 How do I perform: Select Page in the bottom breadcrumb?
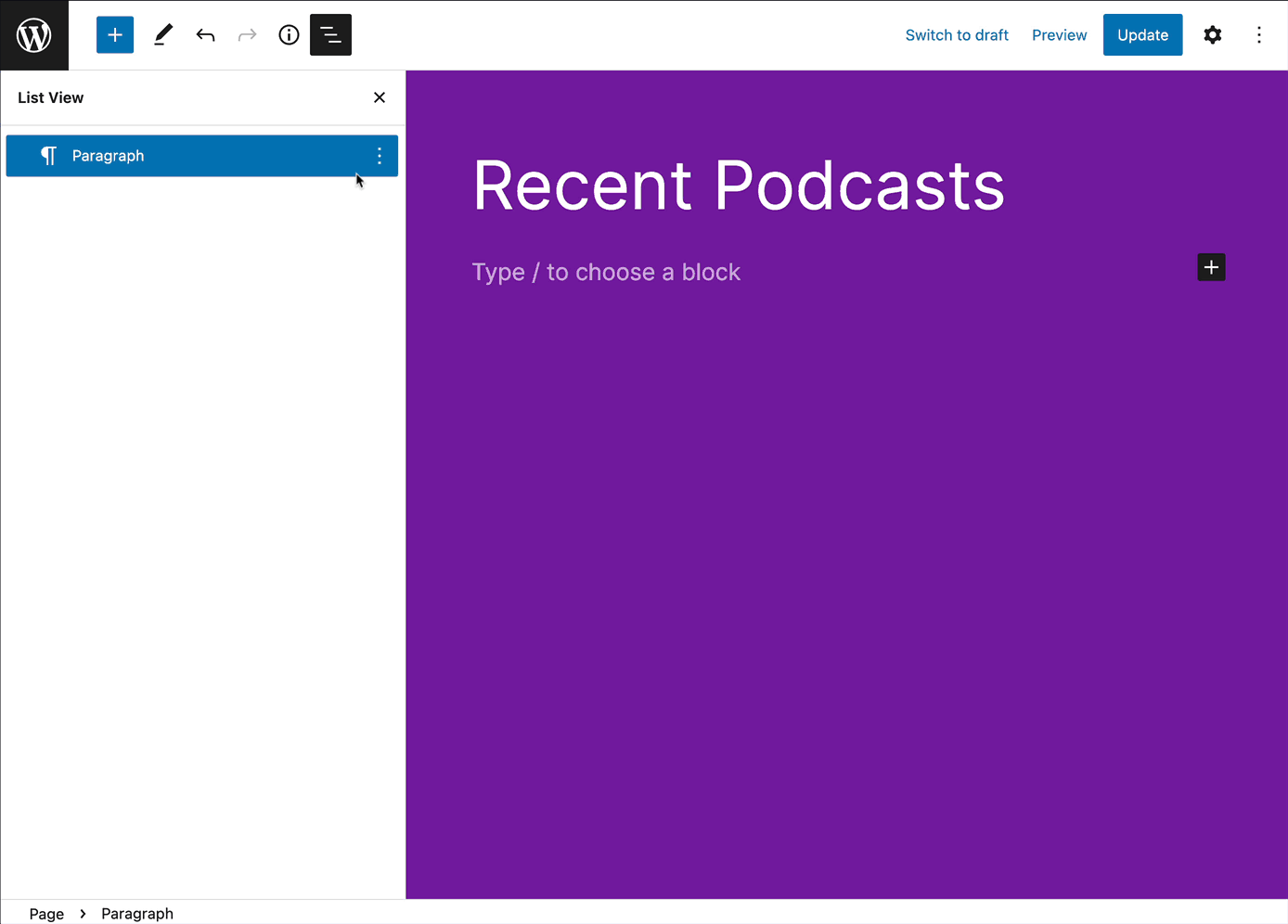coord(46,914)
